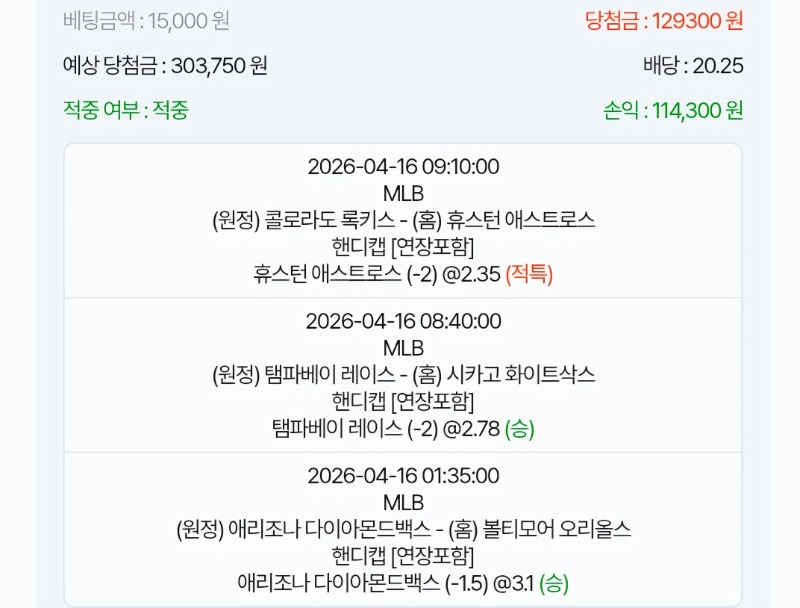The image size is (800, 608).
Task: Select the red 당첨금 129300 원 amount
Action: click(x=664, y=20)
